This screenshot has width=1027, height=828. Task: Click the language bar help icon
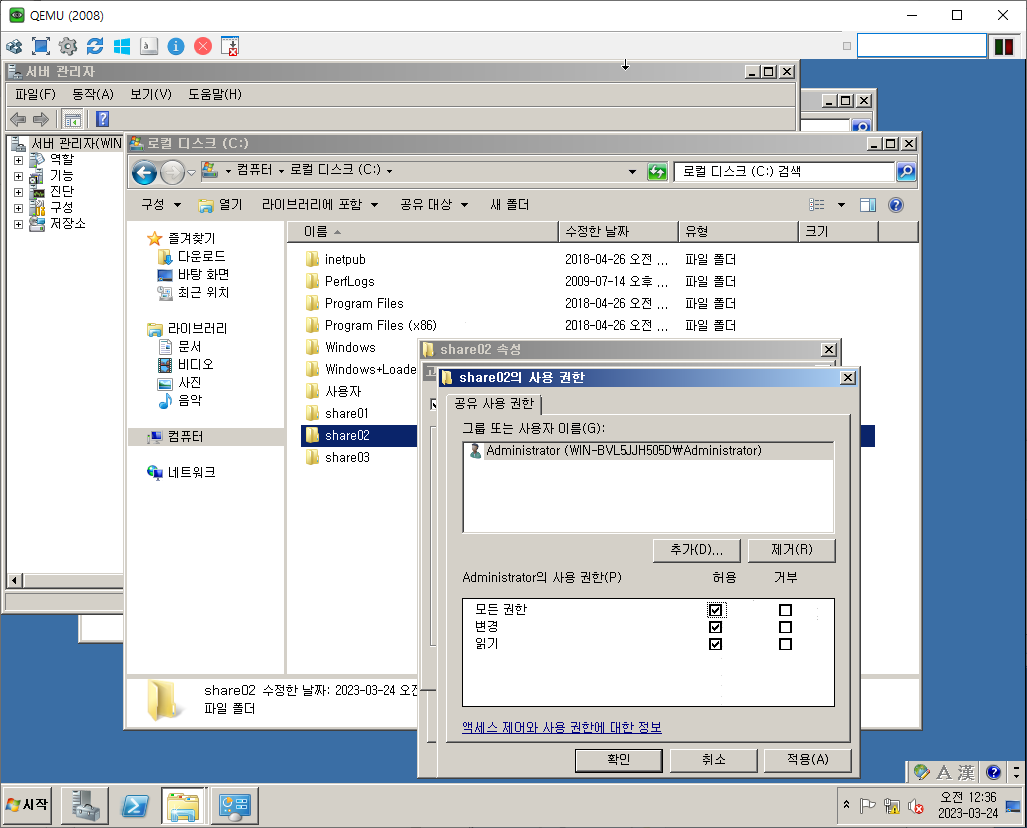tap(994, 772)
